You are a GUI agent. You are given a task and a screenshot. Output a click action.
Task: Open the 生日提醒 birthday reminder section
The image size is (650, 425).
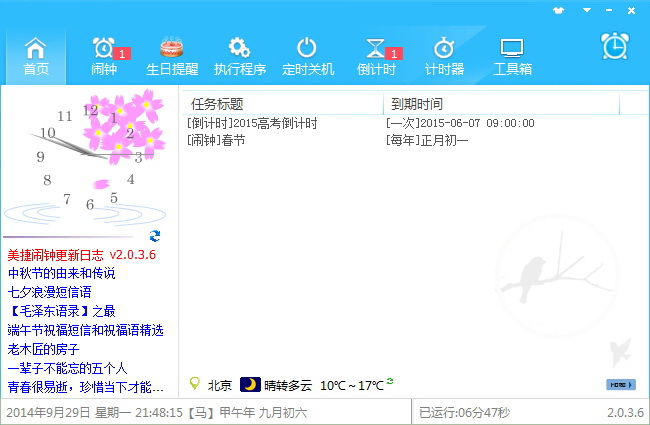(172, 56)
